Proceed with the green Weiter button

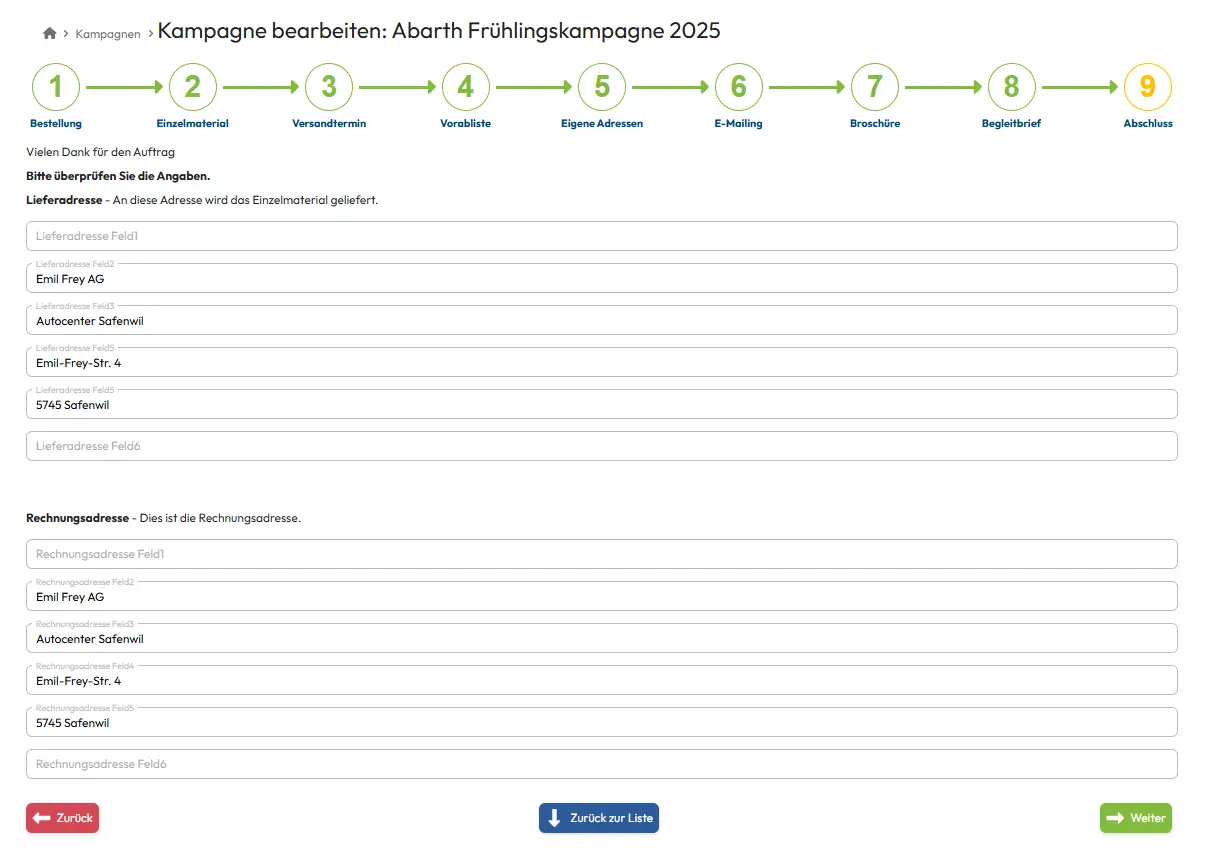pyautogui.click(x=1136, y=818)
